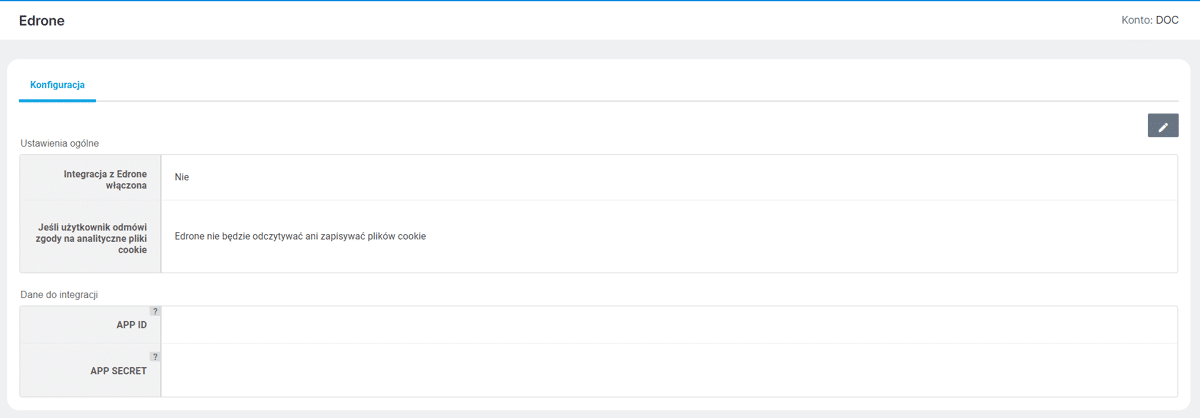Select the value Nie for integration
The width and height of the screenshot is (1200, 418).
point(182,177)
